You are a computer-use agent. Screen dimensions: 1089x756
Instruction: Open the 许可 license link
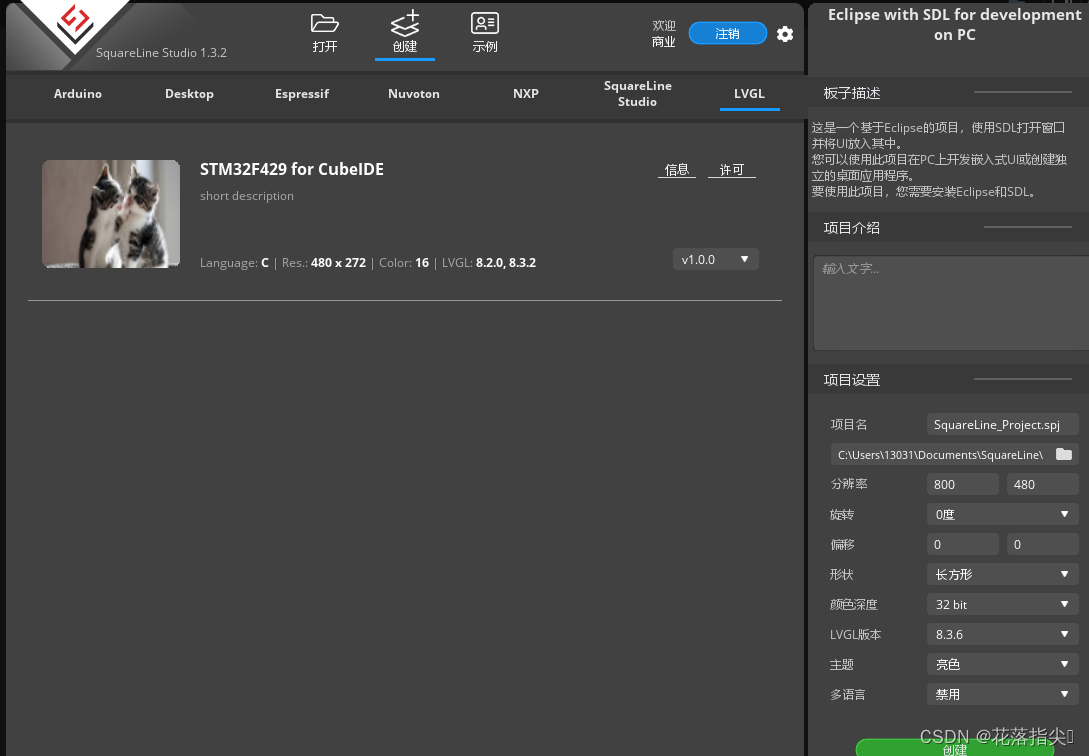pos(731,169)
